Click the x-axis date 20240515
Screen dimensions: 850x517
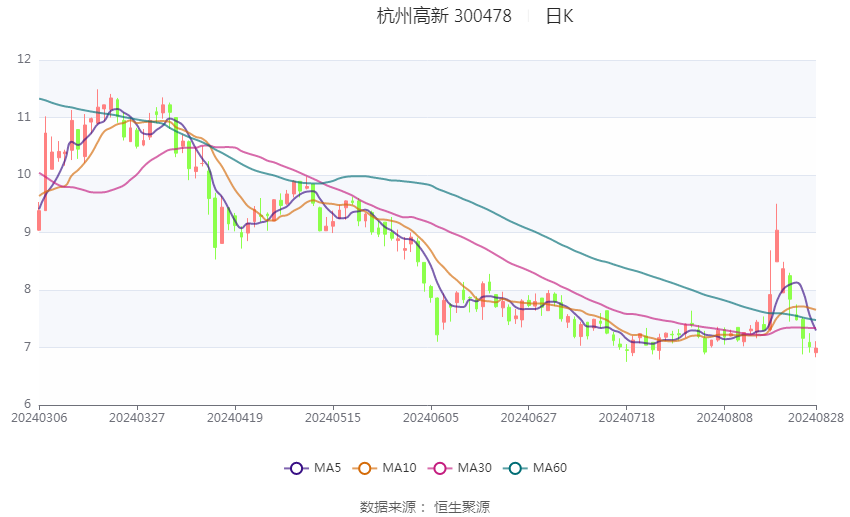[x=333, y=418]
